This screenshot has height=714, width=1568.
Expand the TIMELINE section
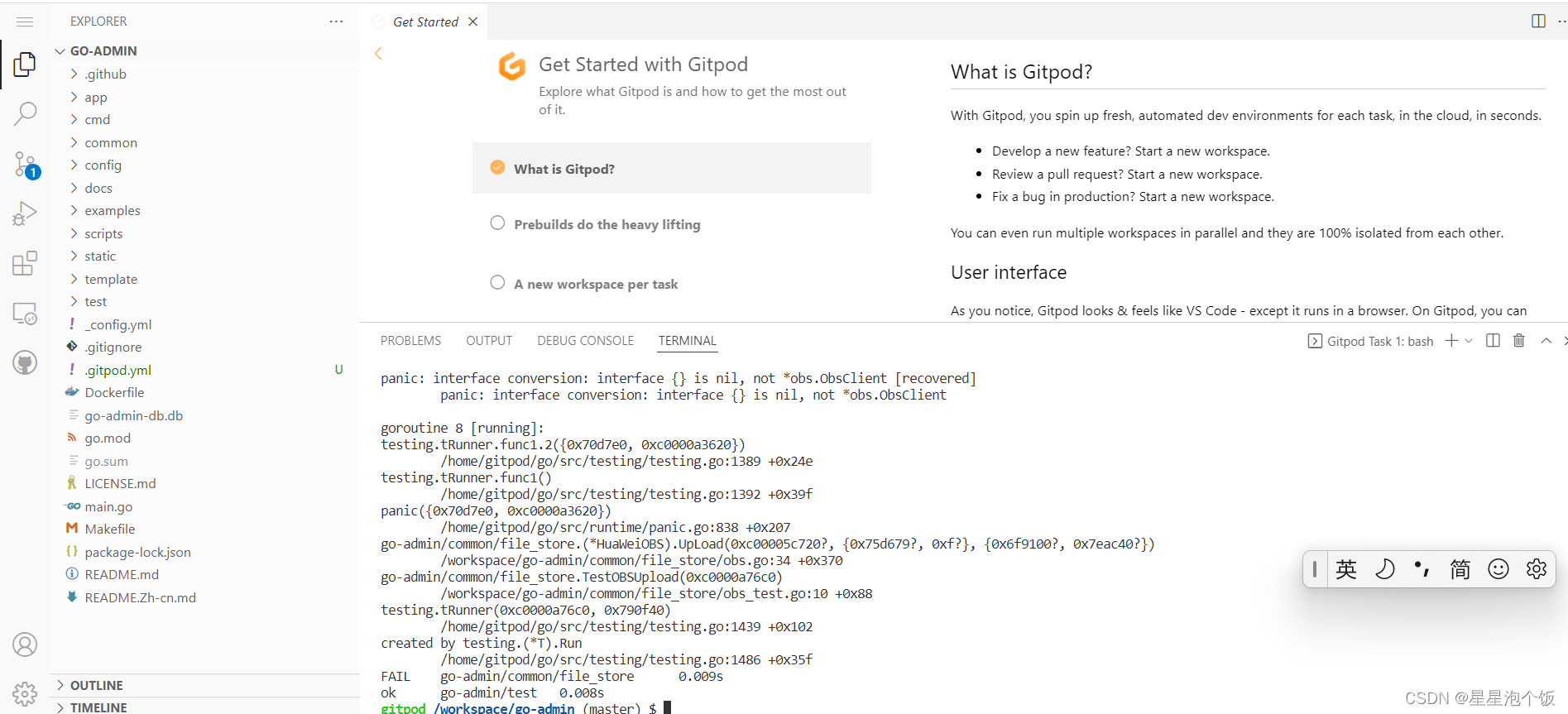coord(204,707)
